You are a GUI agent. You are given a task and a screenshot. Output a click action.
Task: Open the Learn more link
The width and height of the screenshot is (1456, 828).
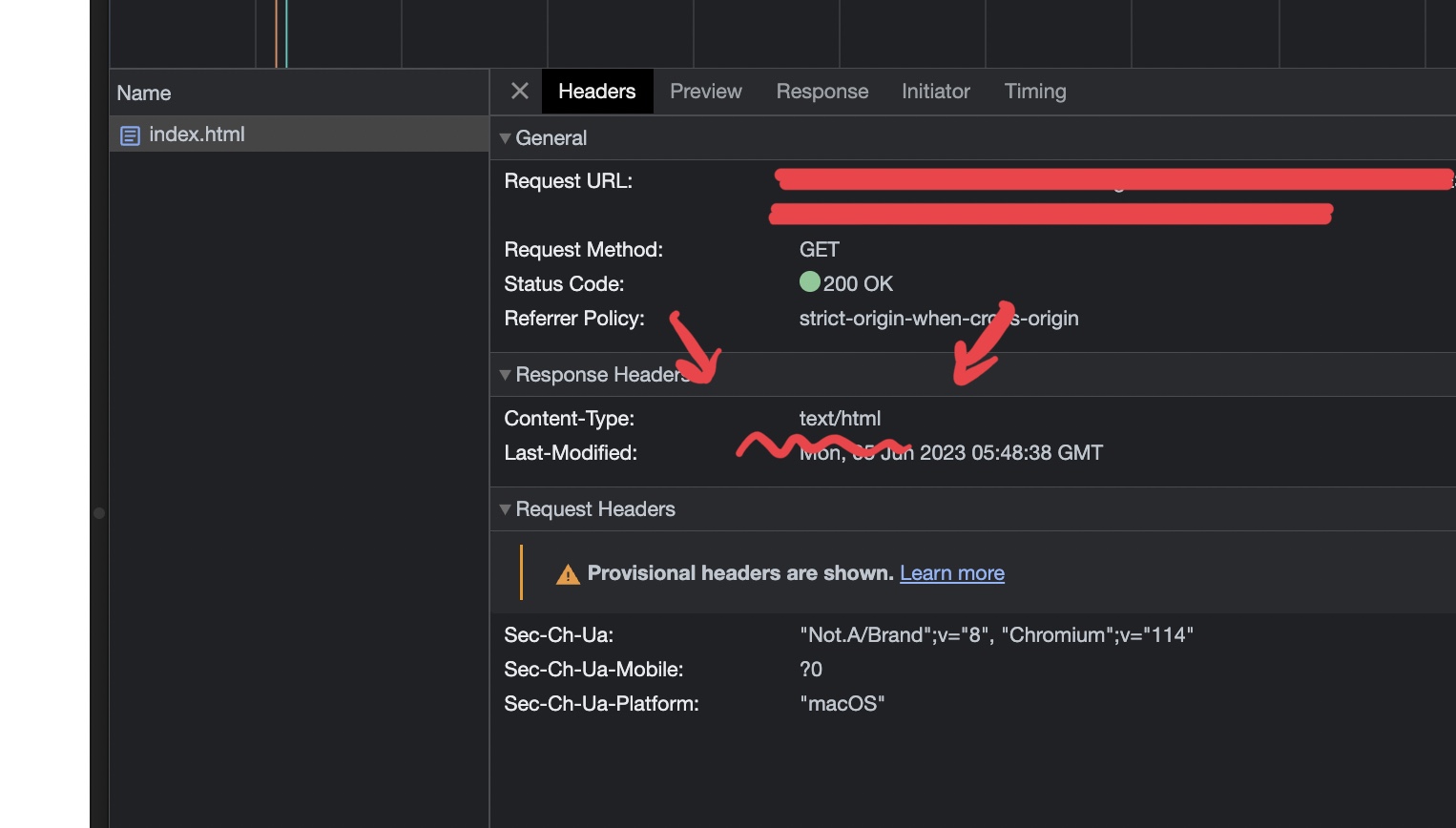(x=951, y=573)
